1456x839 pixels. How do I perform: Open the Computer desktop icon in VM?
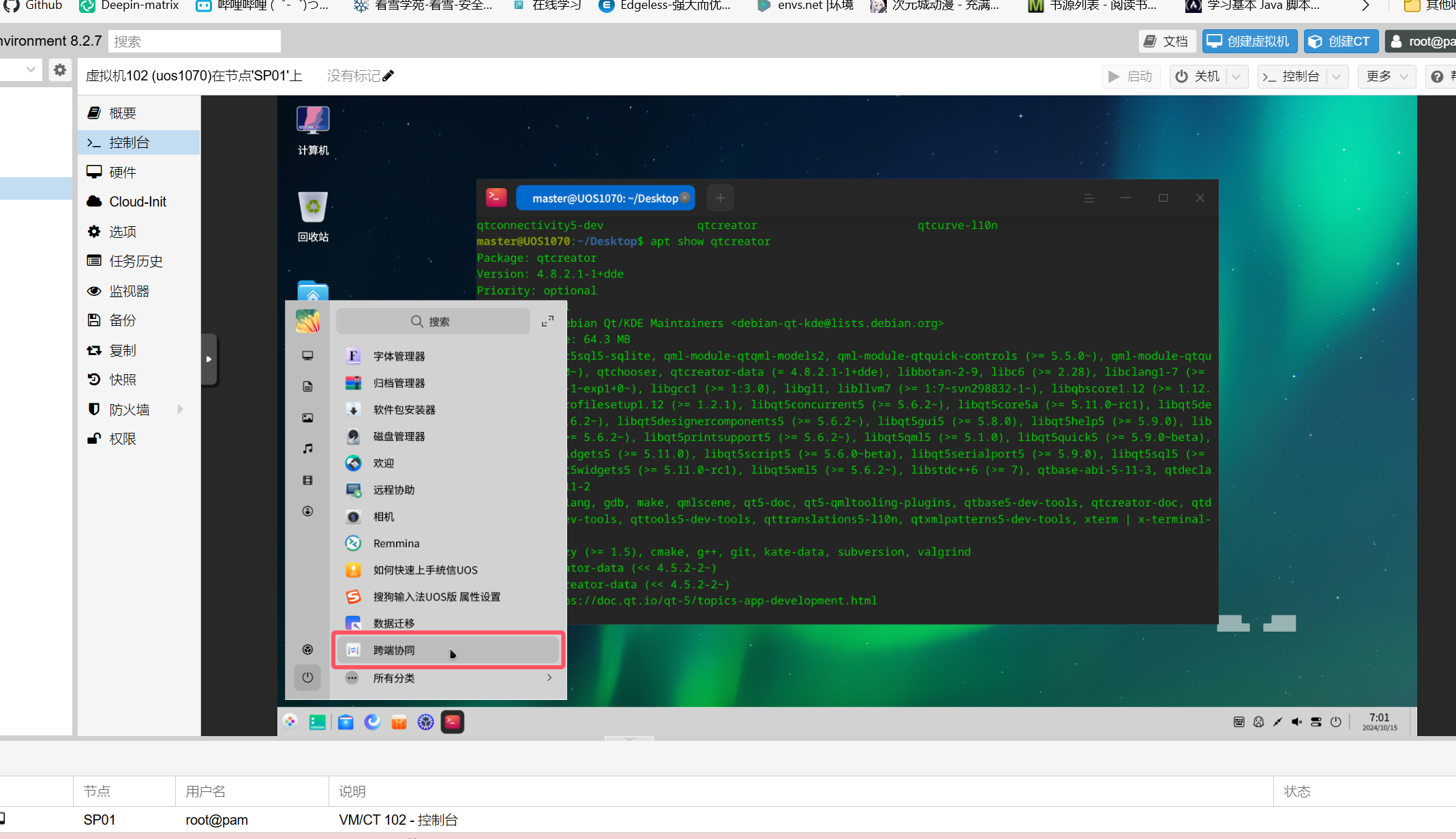coord(313,130)
